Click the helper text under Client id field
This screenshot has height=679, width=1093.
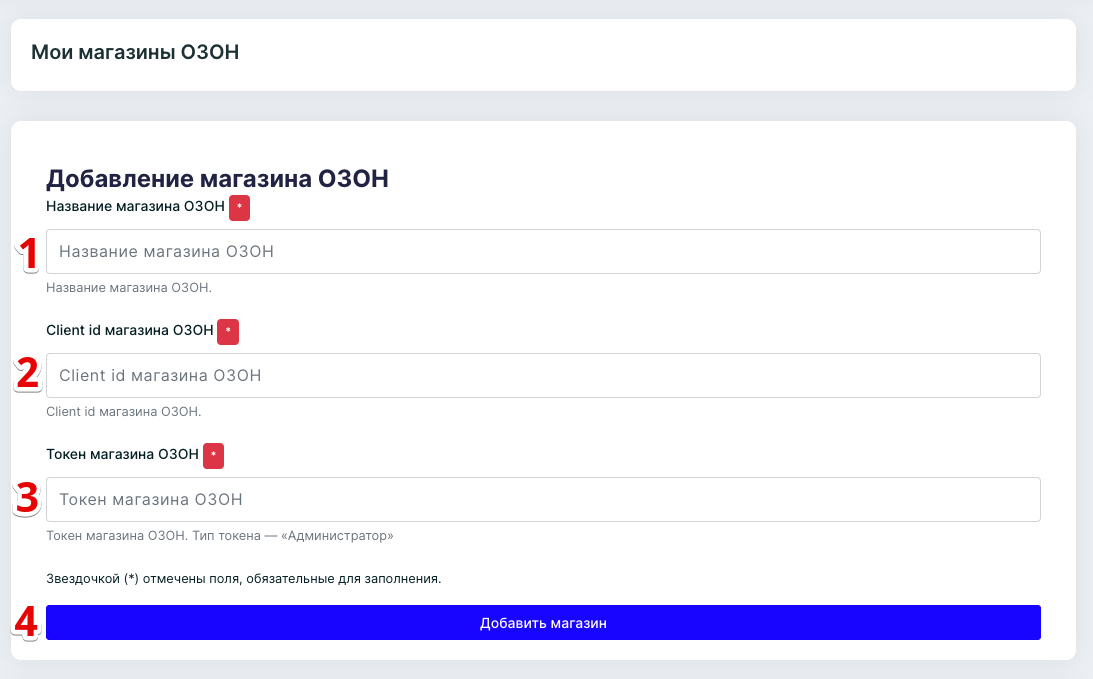click(124, 411)
